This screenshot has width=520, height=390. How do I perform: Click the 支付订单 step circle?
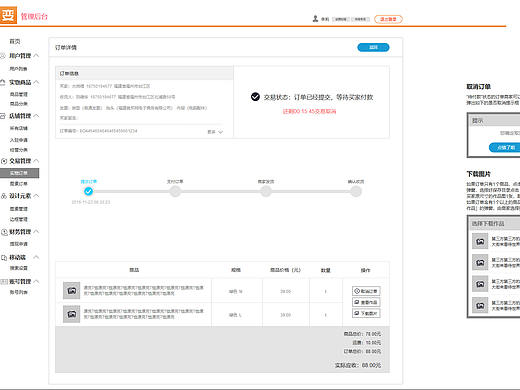click(175, 191)
